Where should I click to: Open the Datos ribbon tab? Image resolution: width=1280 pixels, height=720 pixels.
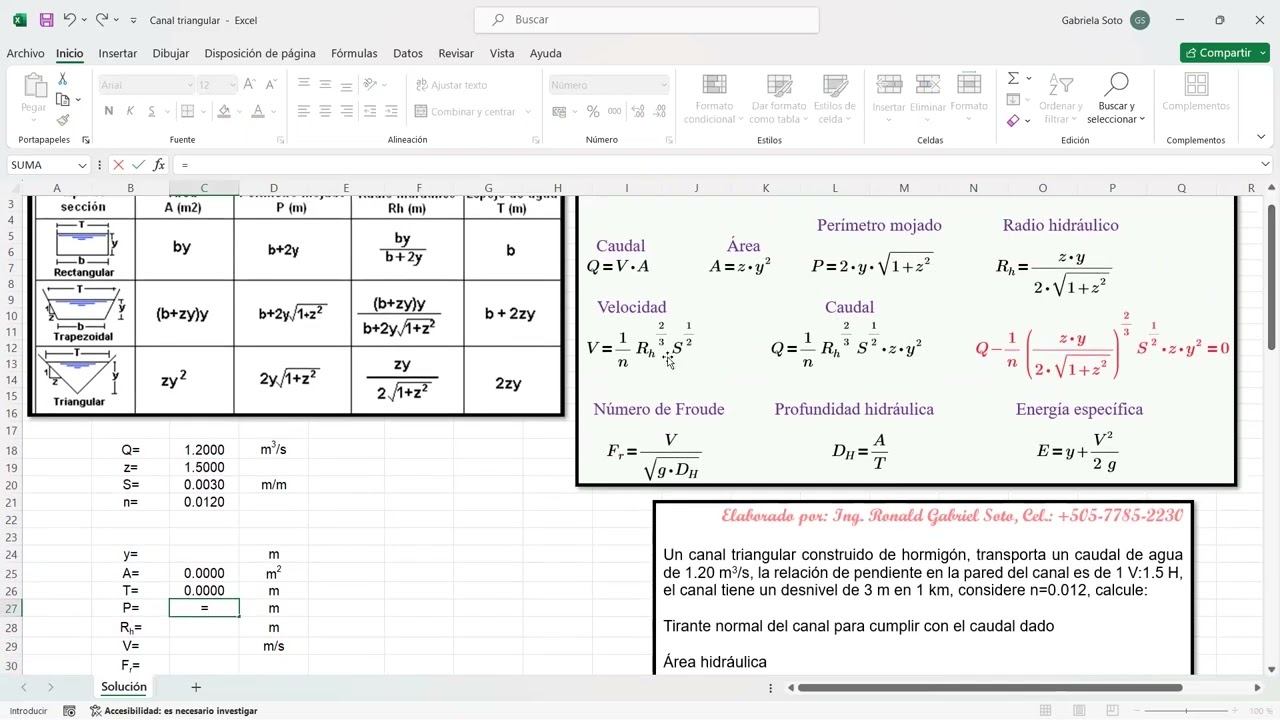pos(408,53)
